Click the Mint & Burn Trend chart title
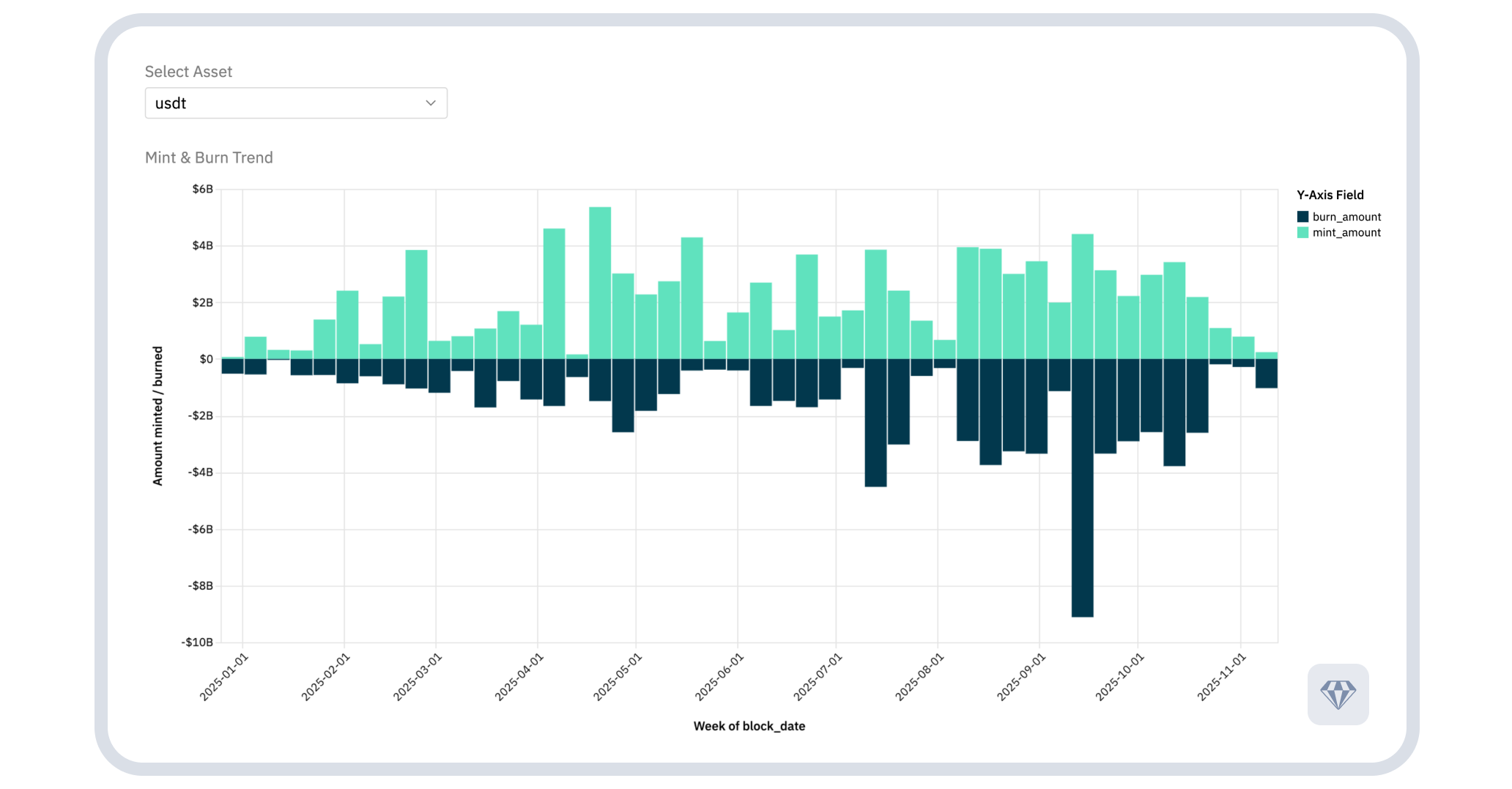 pyautogui.click(x=209, y=158)
